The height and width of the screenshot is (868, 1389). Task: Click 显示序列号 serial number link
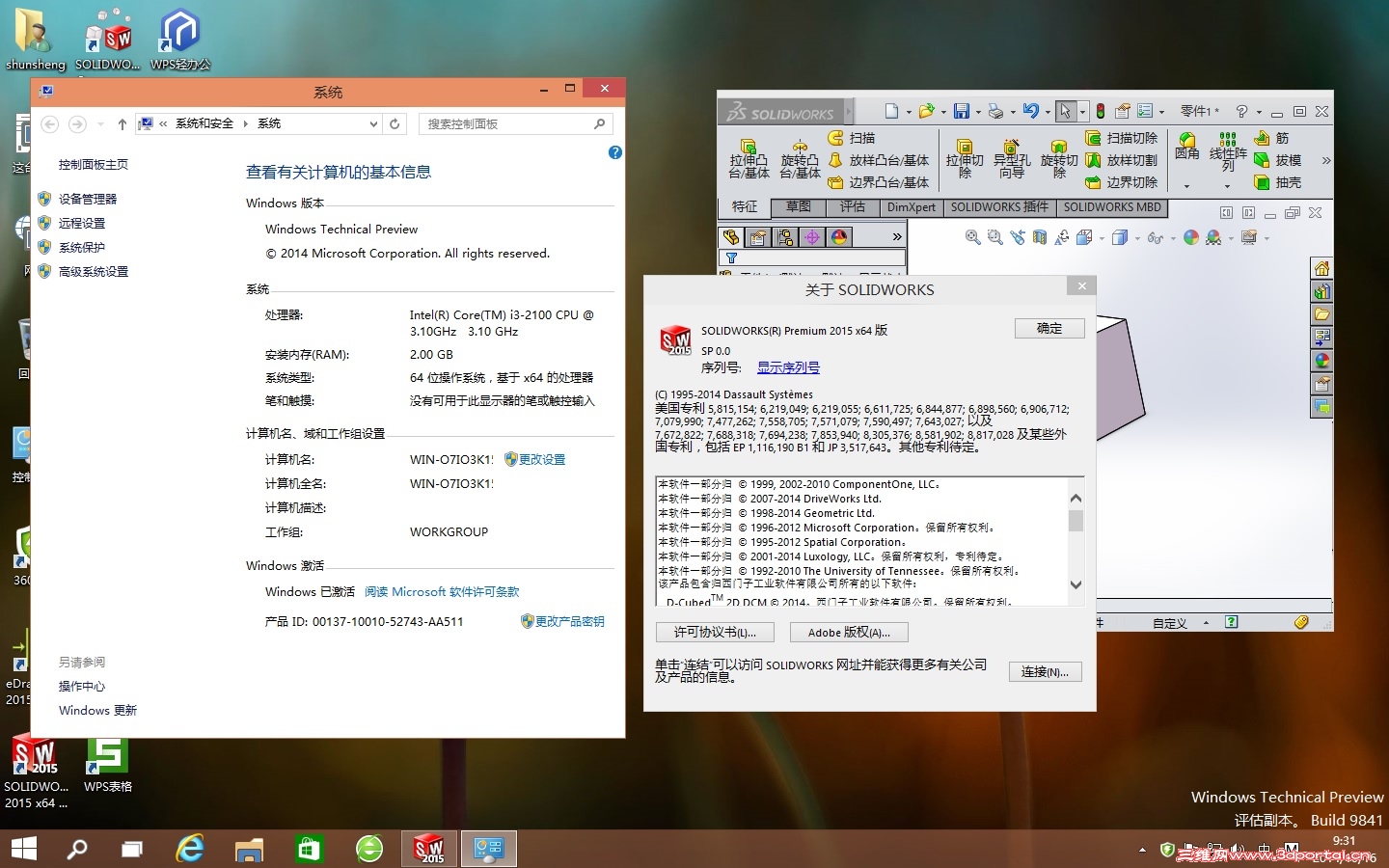[x=788, y=367]
